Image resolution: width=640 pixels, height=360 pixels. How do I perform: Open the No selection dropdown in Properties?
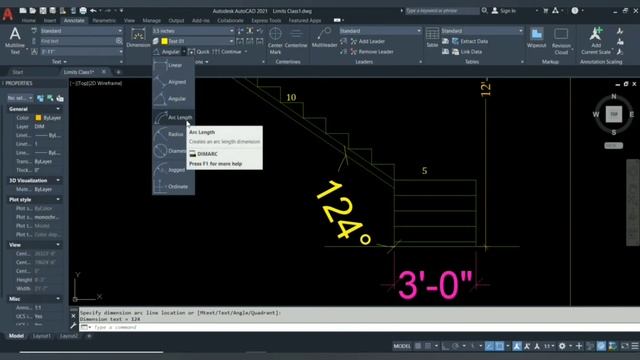(20, 98)
